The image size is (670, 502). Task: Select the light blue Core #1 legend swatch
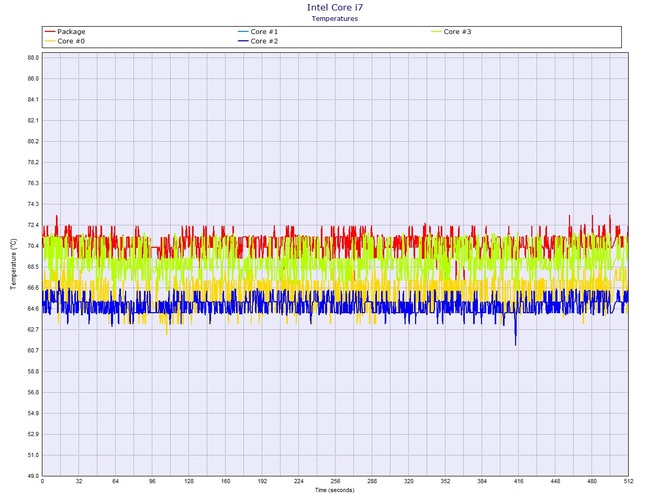point(243,32)
